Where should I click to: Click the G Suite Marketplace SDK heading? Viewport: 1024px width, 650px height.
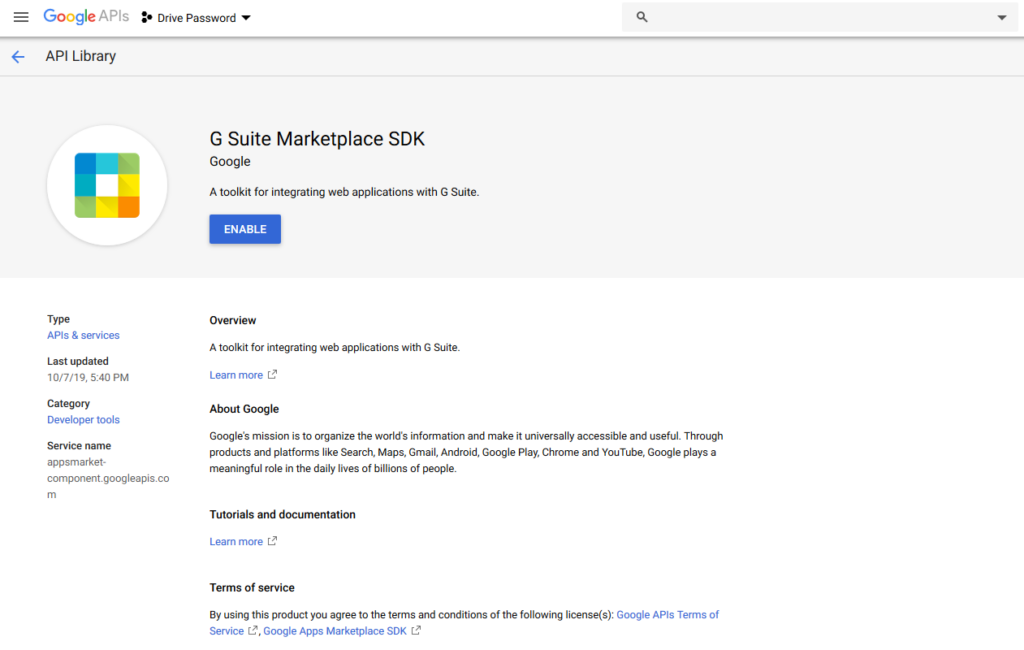[317, 139]
